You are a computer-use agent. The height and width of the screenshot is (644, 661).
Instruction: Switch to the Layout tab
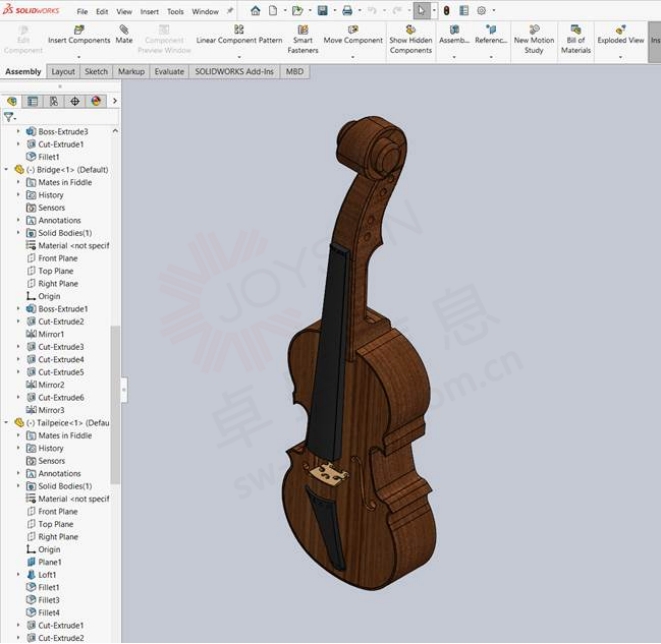[x=63, y=72]
